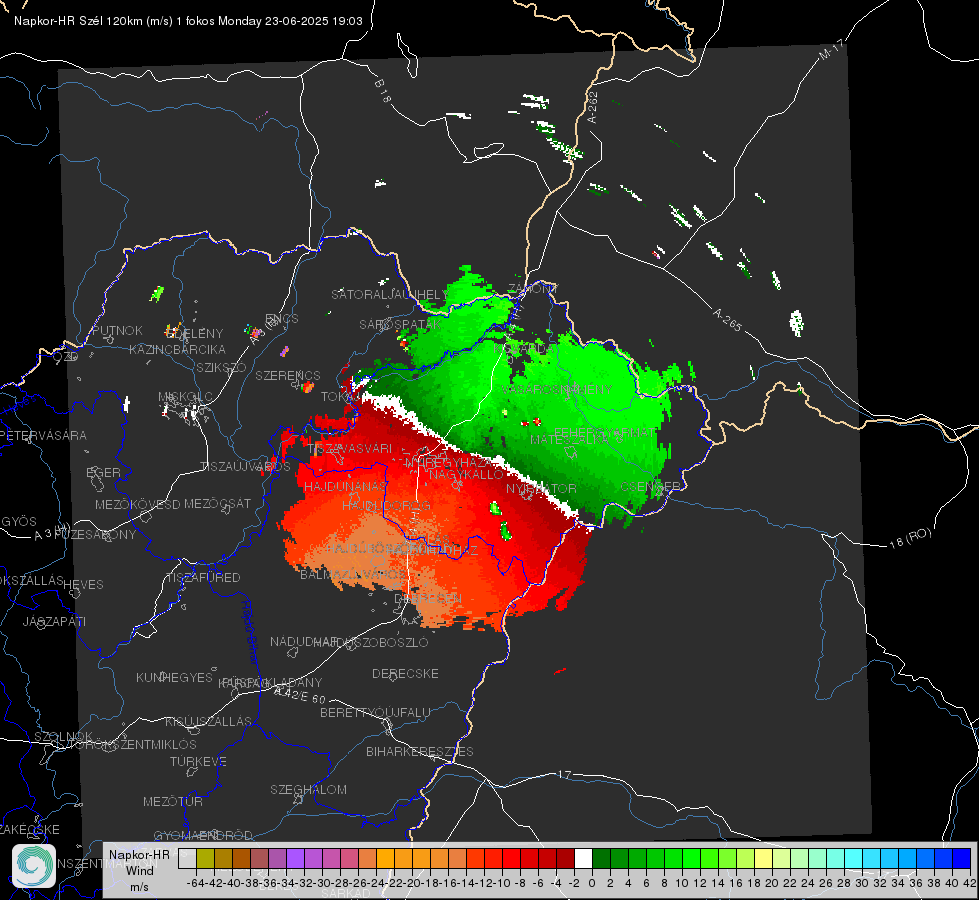Pick the white swatch in the wind legend
This screenshot has height=900, width=979.
(583, 858)
